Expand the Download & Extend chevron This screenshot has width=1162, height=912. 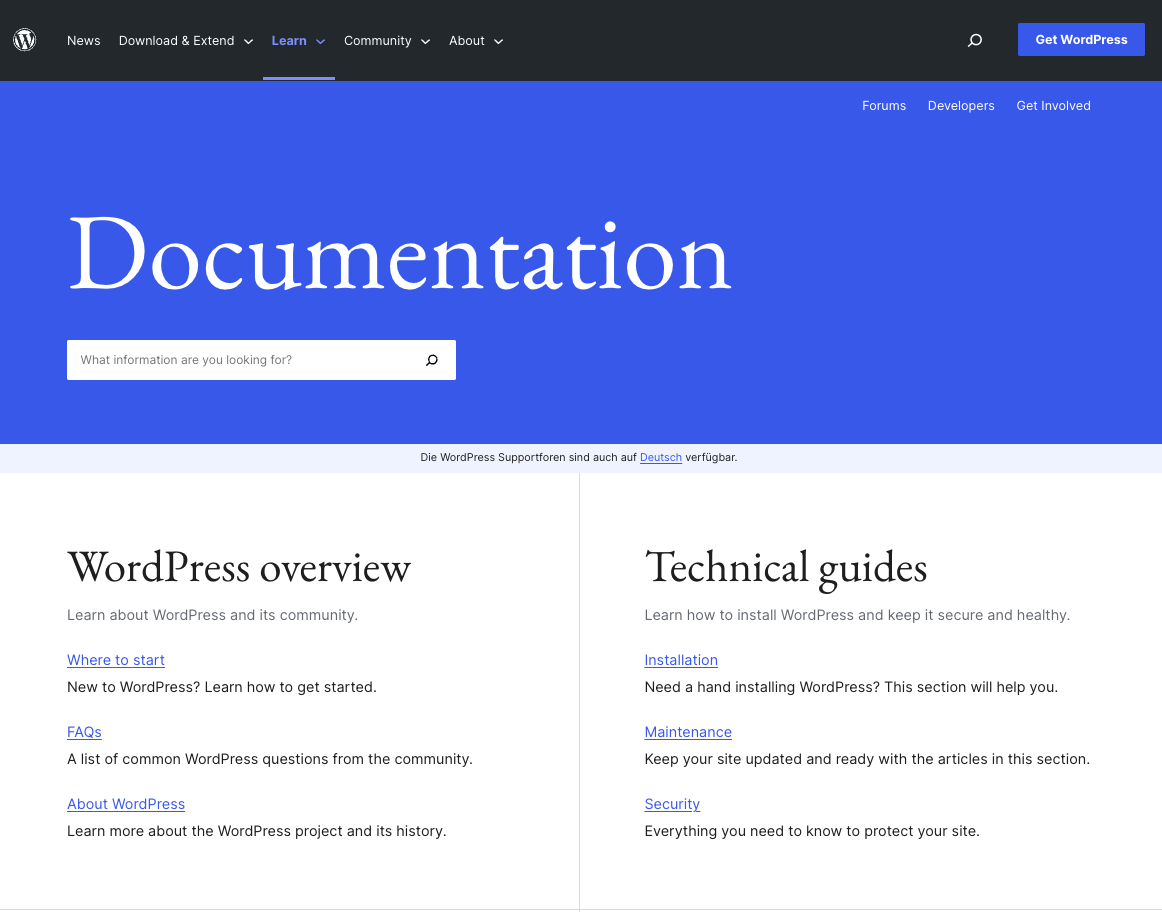tap(248, 41)
